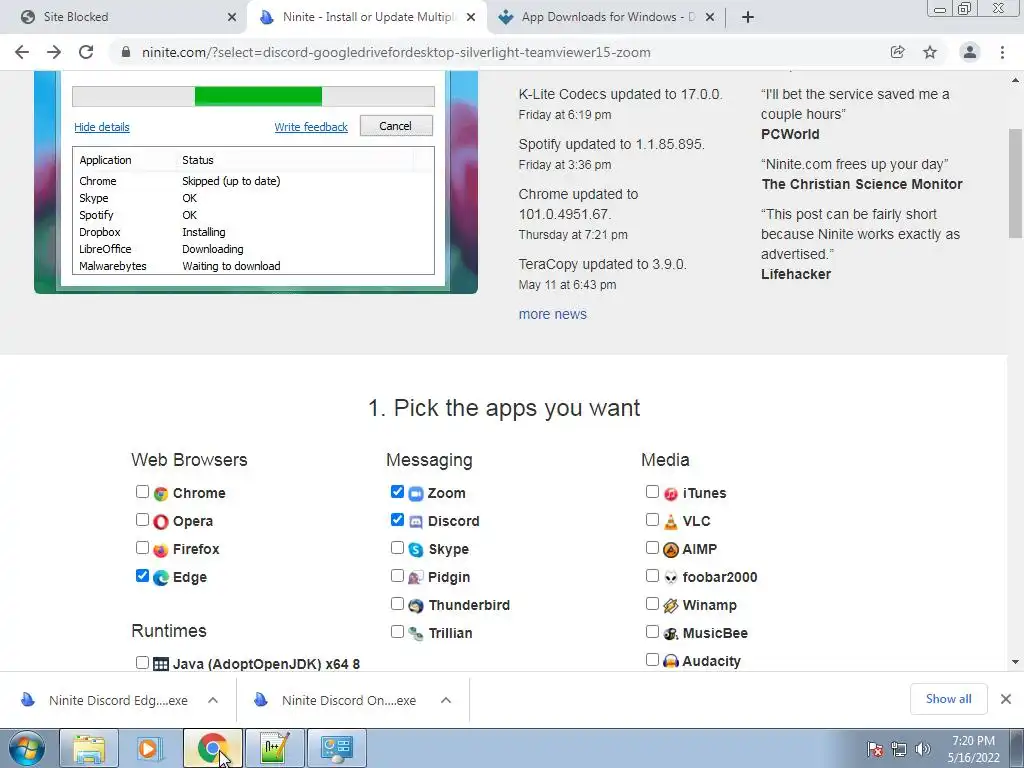Expand options for Ninite Discord Edg....exe download

coord(213,700)
